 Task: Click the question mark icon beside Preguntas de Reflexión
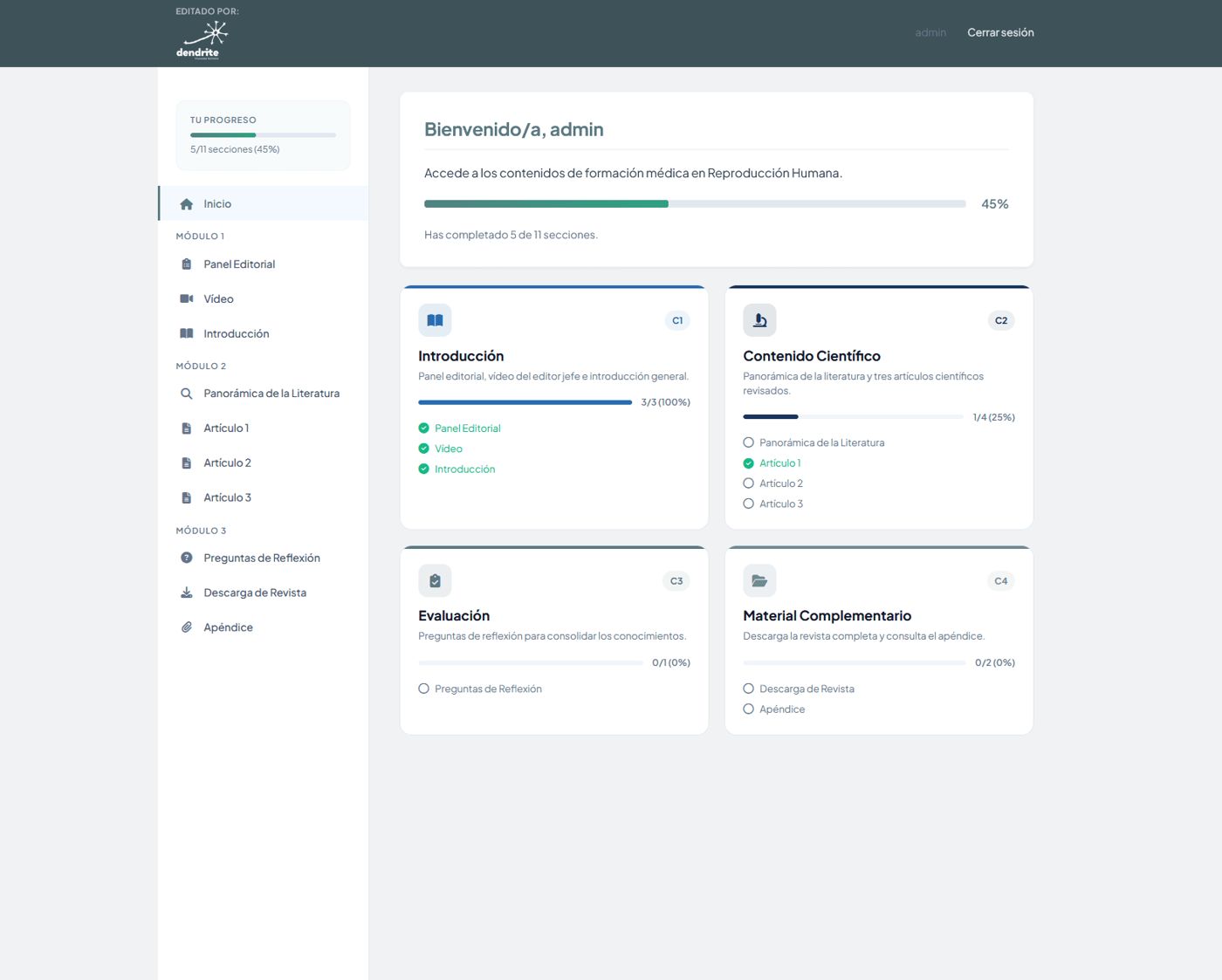tap(186, 558)
